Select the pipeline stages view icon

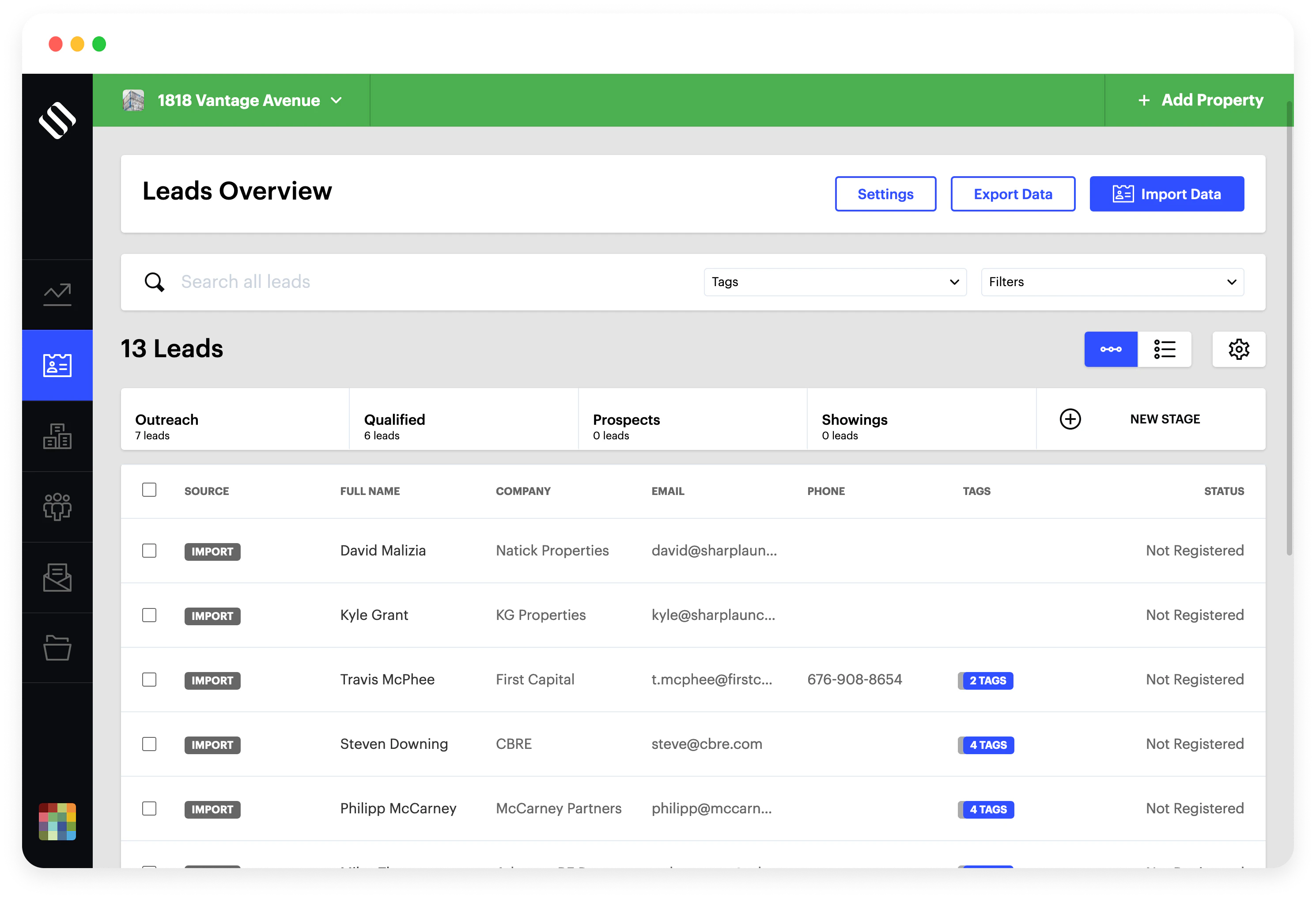pos(1111,349)
